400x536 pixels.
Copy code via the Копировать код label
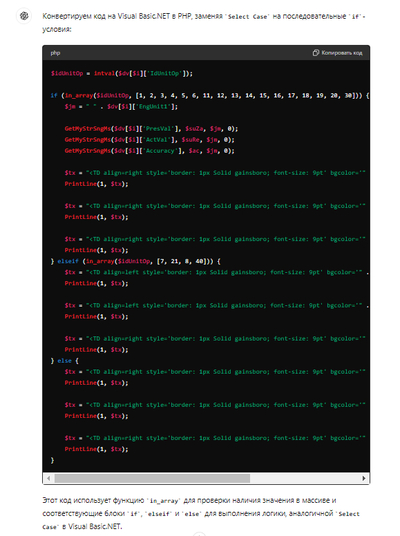(342, 53)
